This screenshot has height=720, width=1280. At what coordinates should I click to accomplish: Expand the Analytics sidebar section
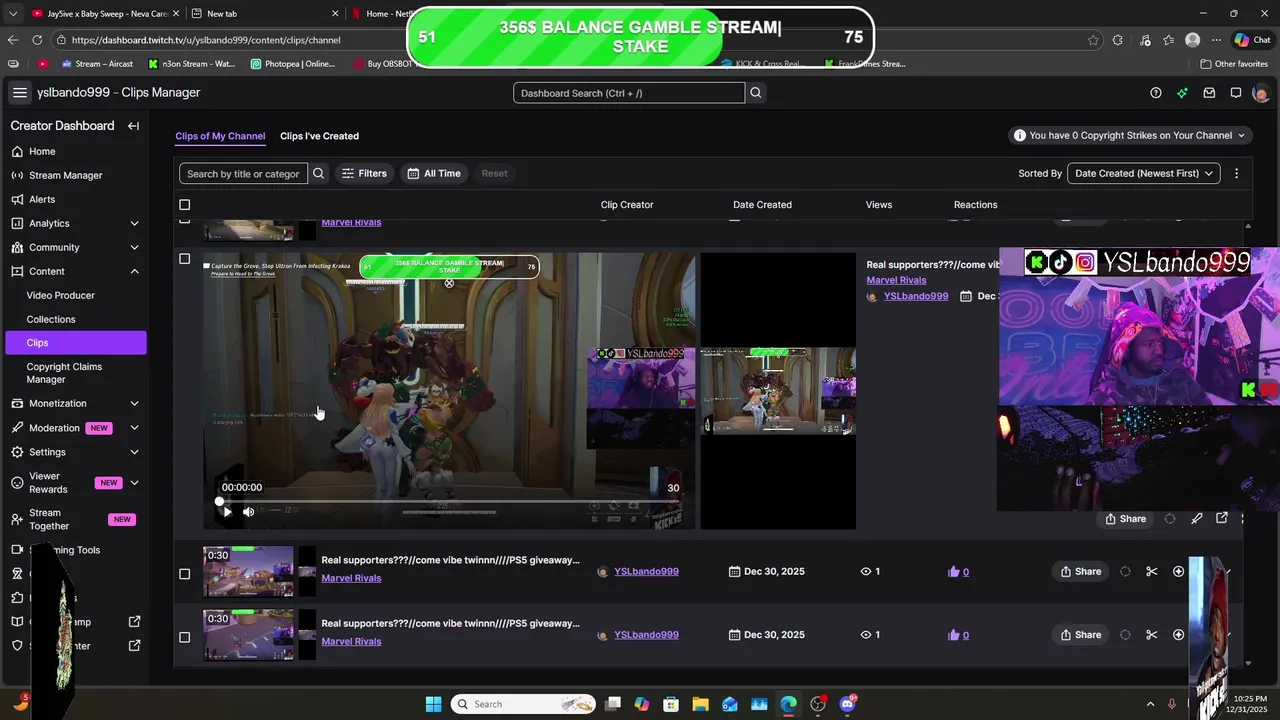click(x=134, y=223)
